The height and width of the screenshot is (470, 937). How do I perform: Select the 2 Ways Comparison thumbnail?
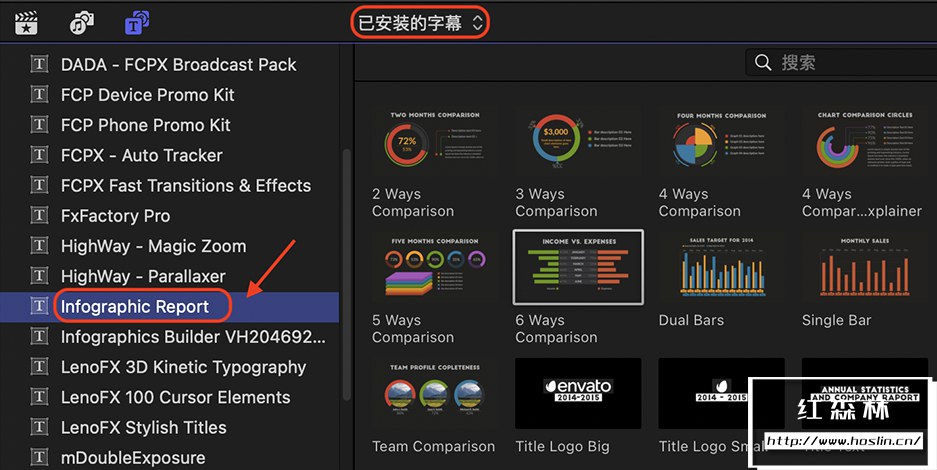[435, 141]
